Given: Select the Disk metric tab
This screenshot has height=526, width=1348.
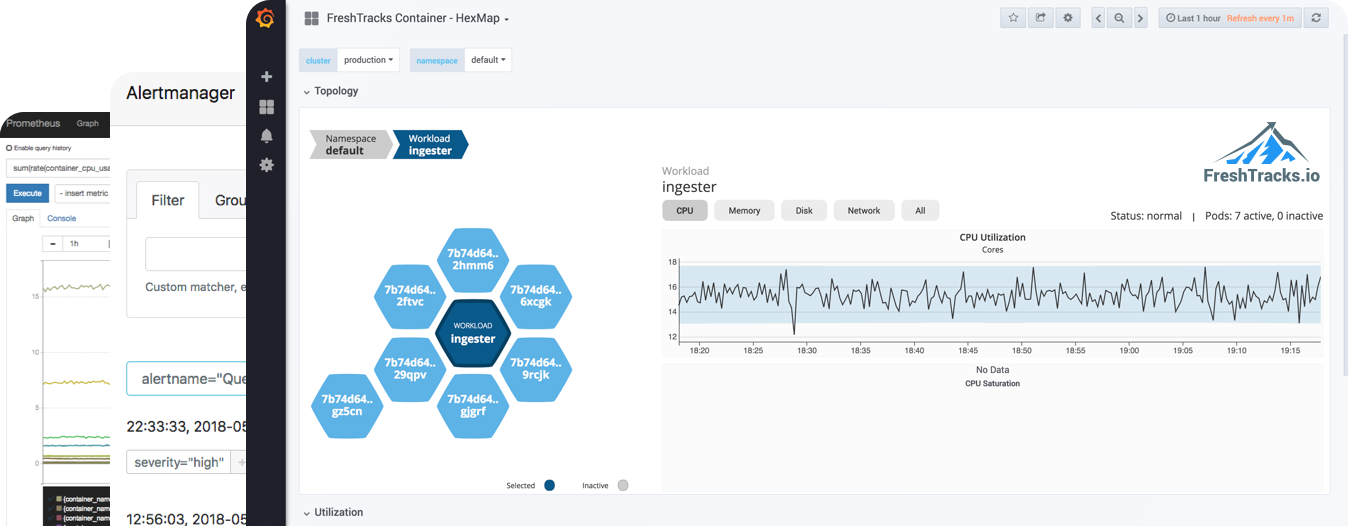Looking at the screenshot, I should click(x=804, y=210).
